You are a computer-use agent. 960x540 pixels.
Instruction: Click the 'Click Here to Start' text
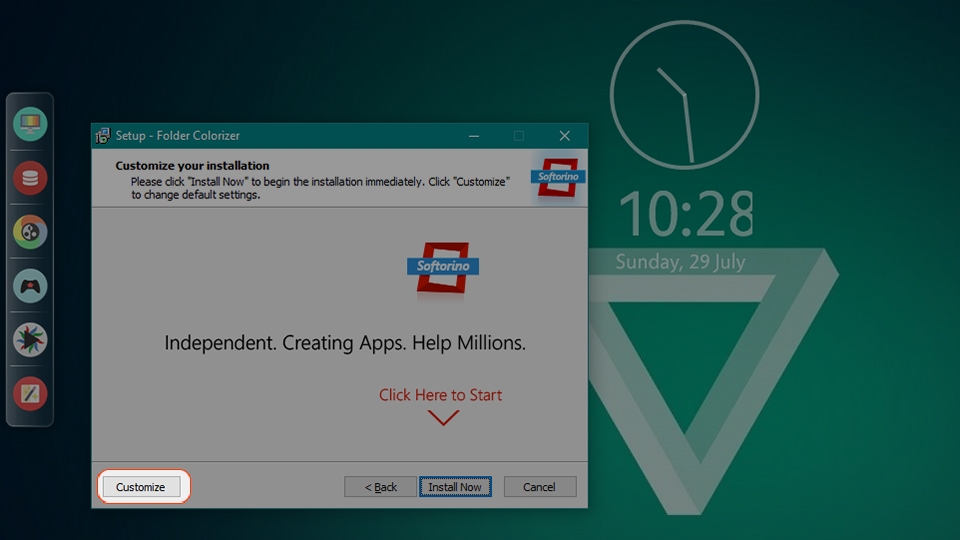(440, 395)
